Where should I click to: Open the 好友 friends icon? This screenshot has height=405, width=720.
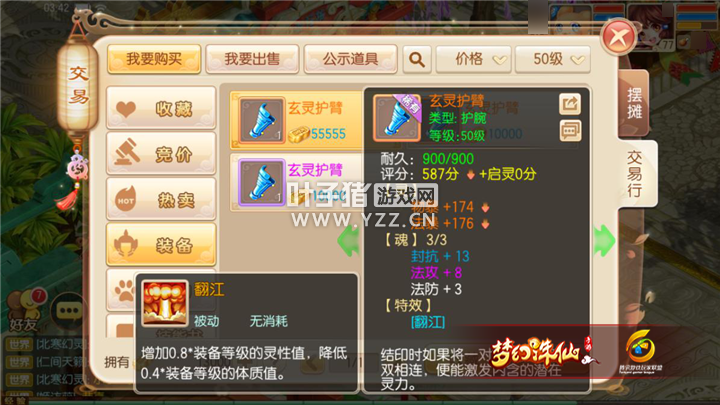[x=25, y=309]
